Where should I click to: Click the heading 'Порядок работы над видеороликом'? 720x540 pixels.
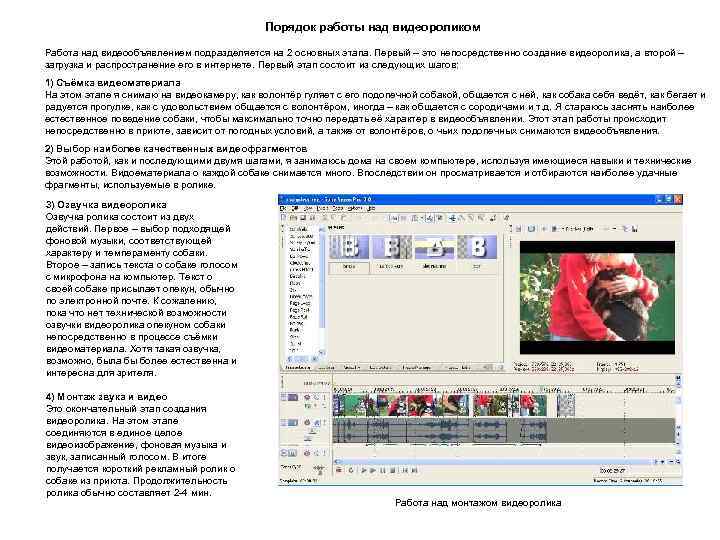pos(373,27)
